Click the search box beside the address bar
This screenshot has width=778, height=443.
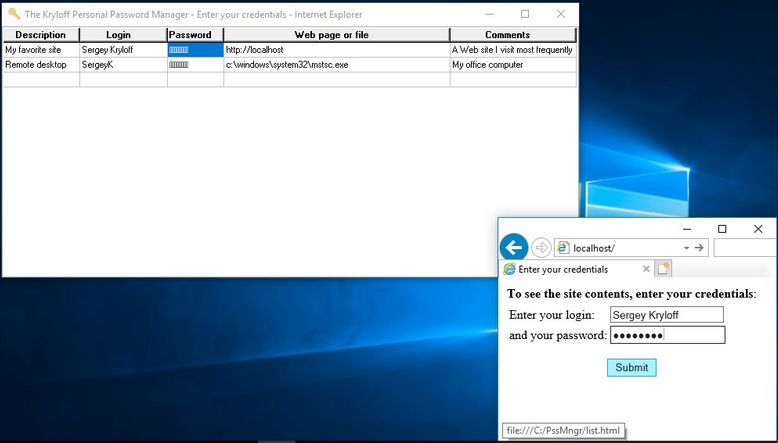point(745,248)
